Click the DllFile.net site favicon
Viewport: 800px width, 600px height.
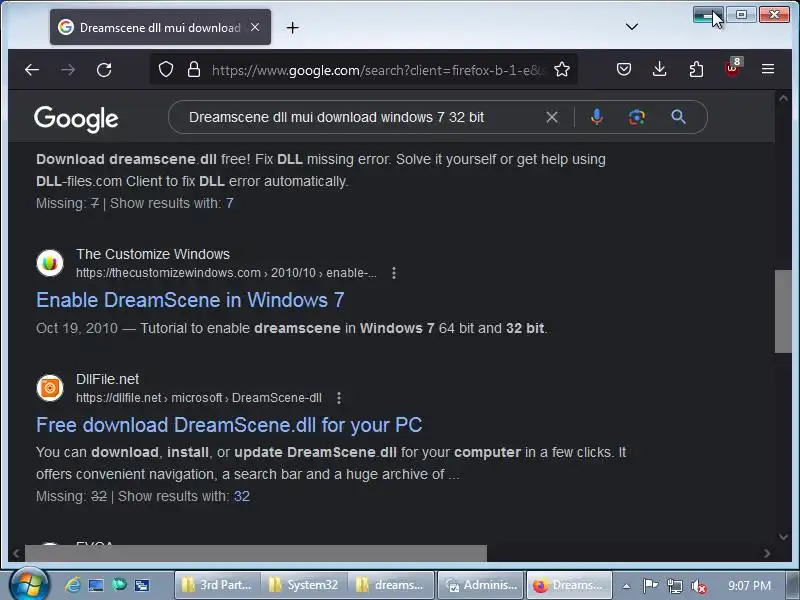50,388
